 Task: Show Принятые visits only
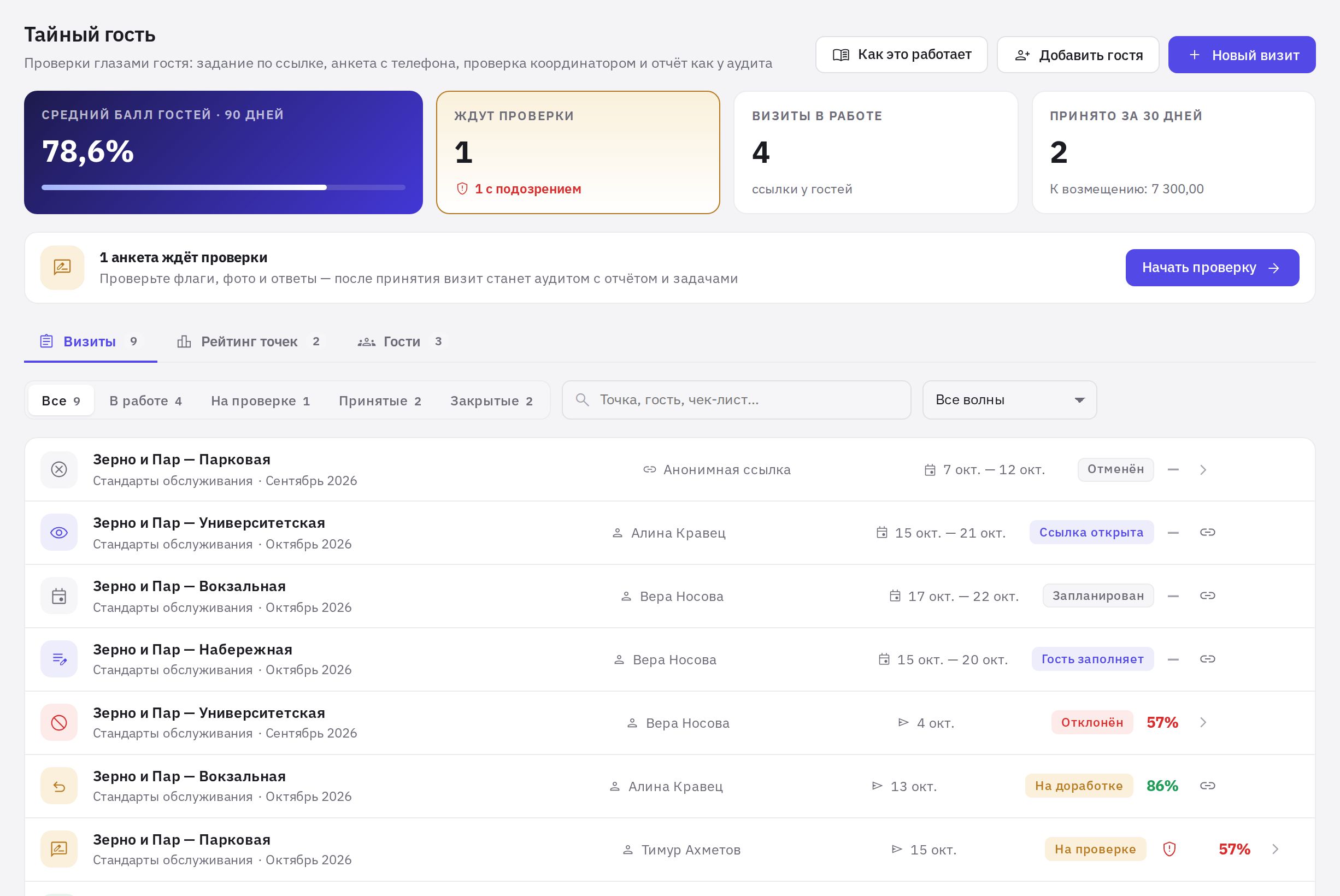380,400
